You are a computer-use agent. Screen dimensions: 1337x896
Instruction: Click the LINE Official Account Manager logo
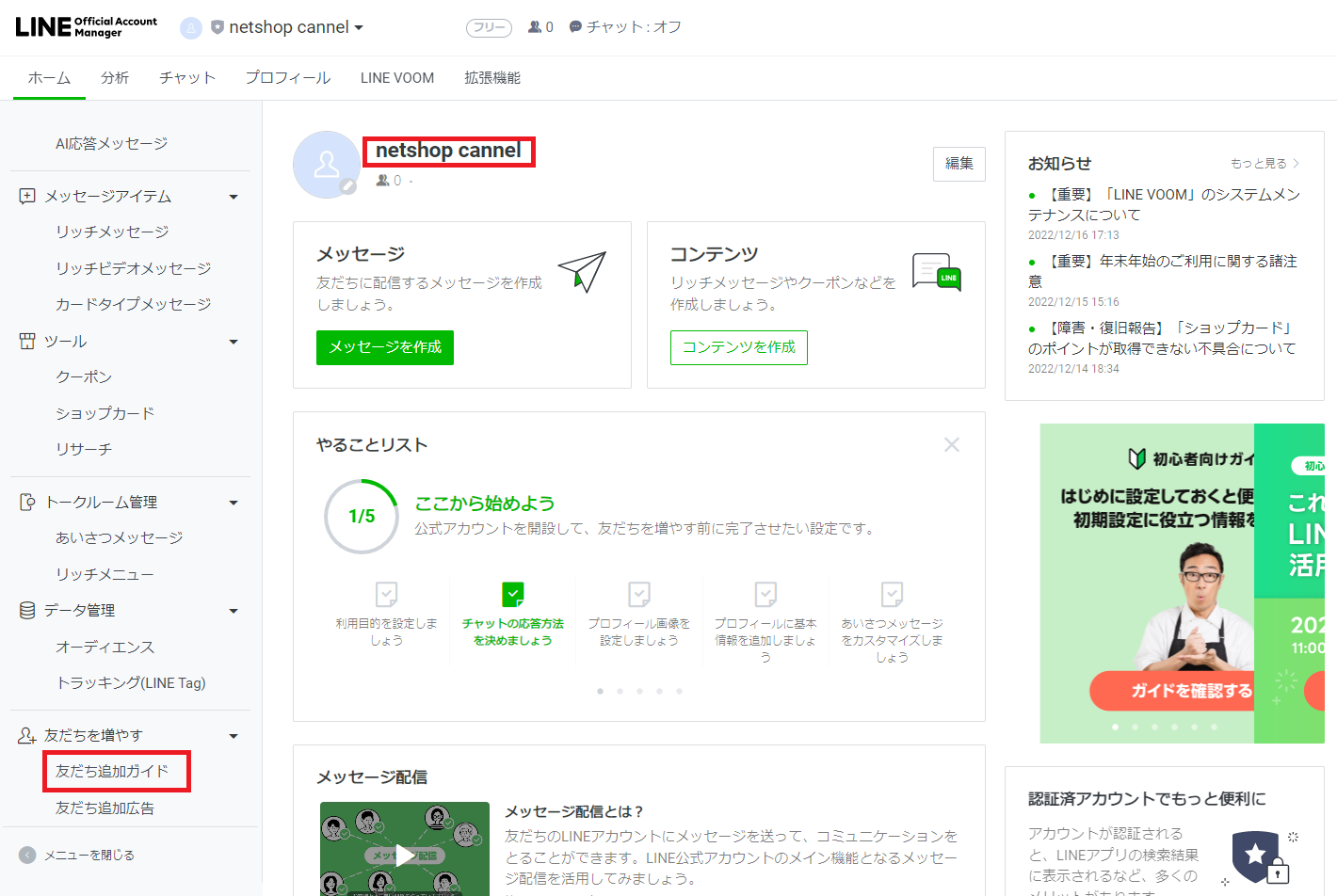86,27
